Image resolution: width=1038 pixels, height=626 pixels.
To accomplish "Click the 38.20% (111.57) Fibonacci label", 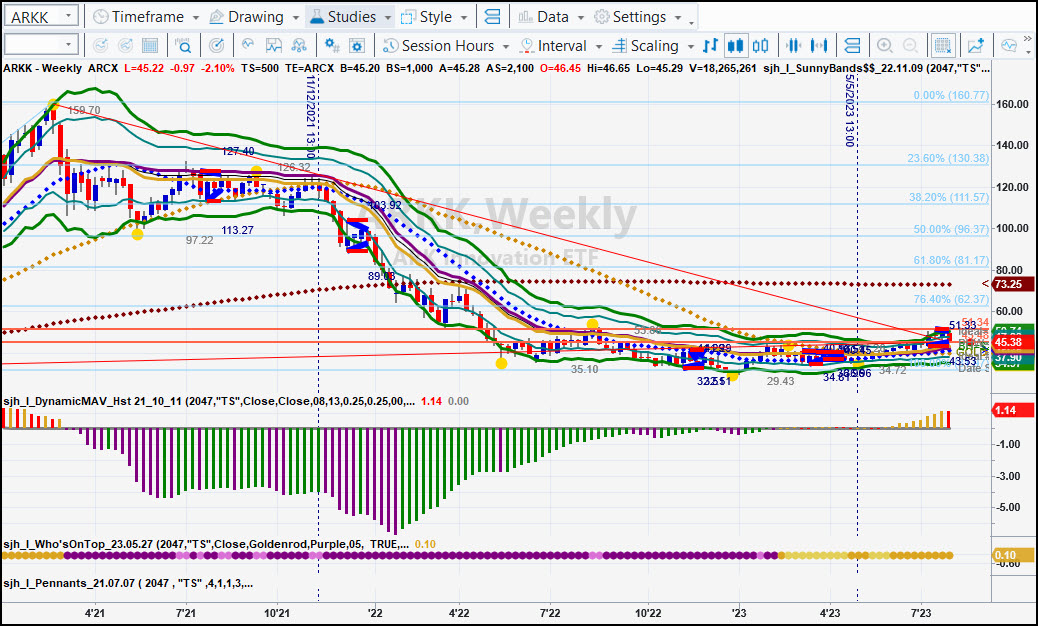I will click(949, 197).
